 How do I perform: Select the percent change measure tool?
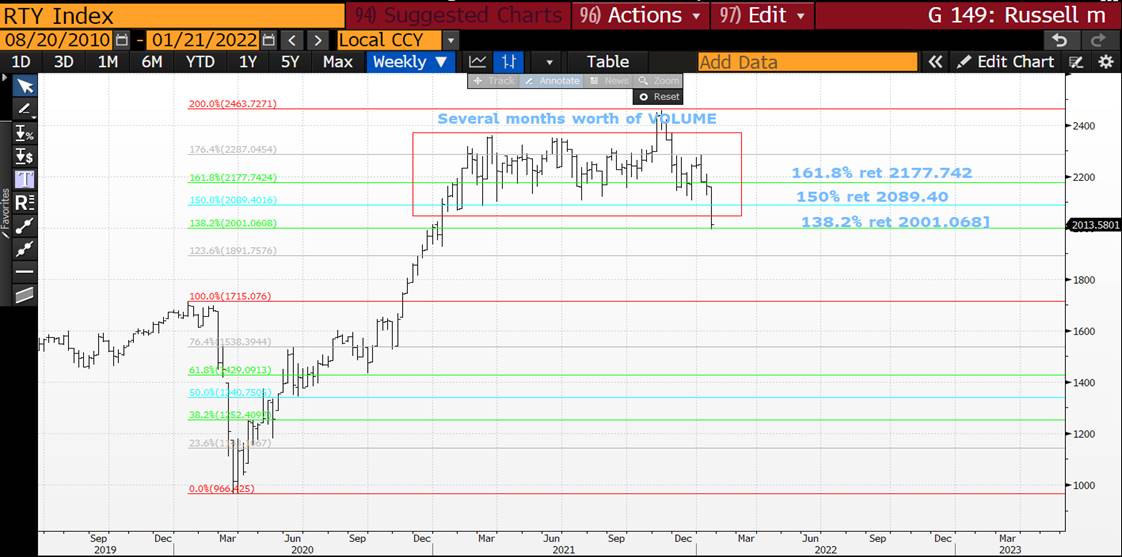tap(25, 133)
